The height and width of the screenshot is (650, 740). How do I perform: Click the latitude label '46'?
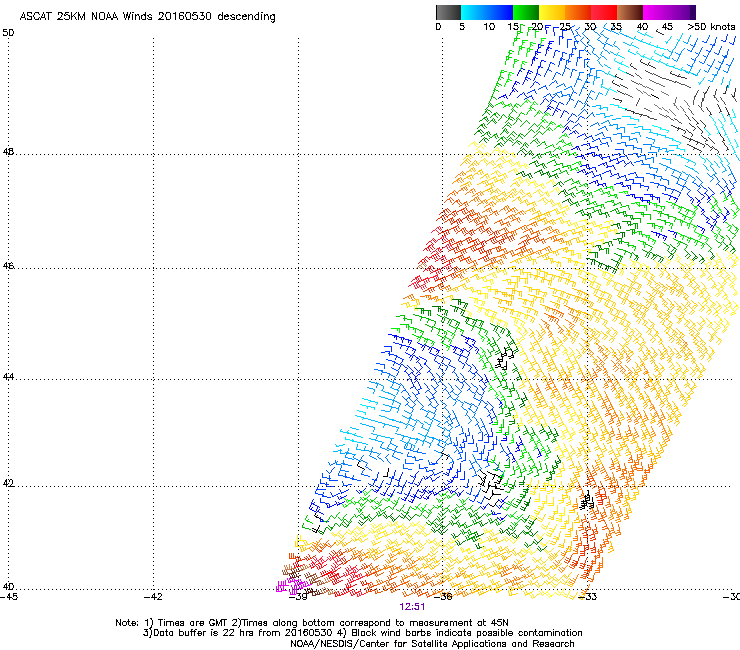coord(8,266)
